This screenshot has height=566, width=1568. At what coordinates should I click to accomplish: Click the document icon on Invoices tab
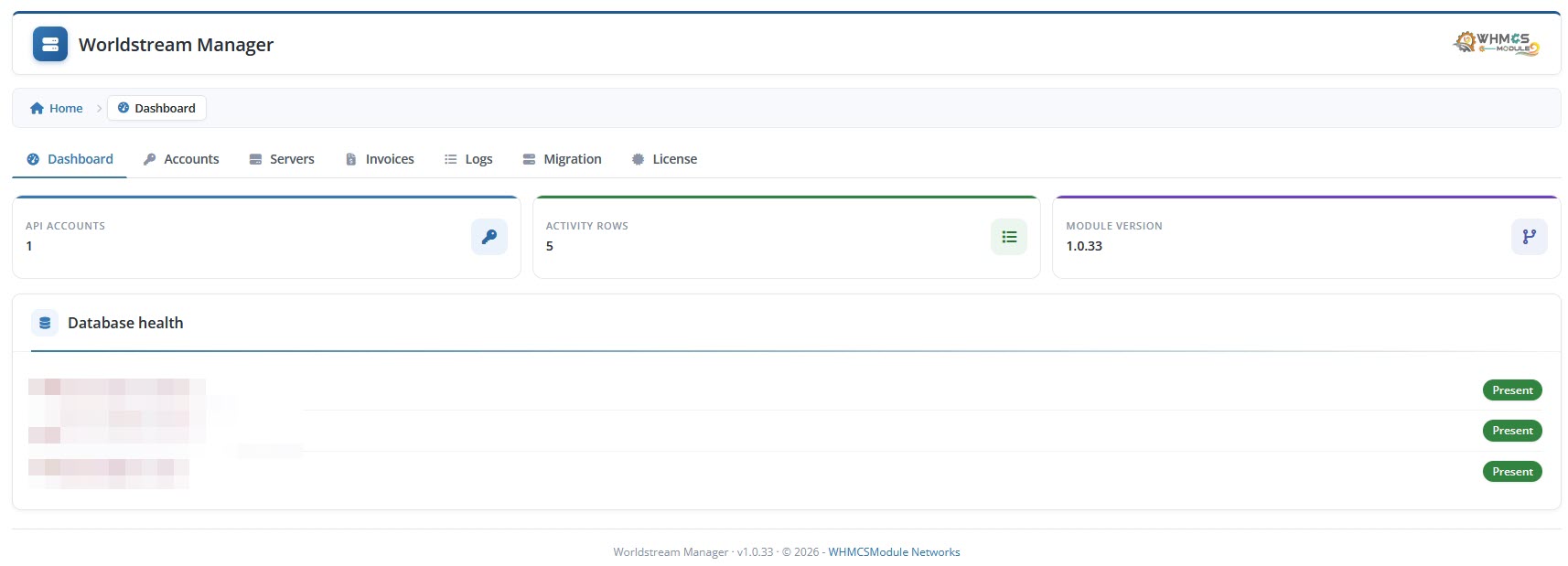[x=350, y=159]
